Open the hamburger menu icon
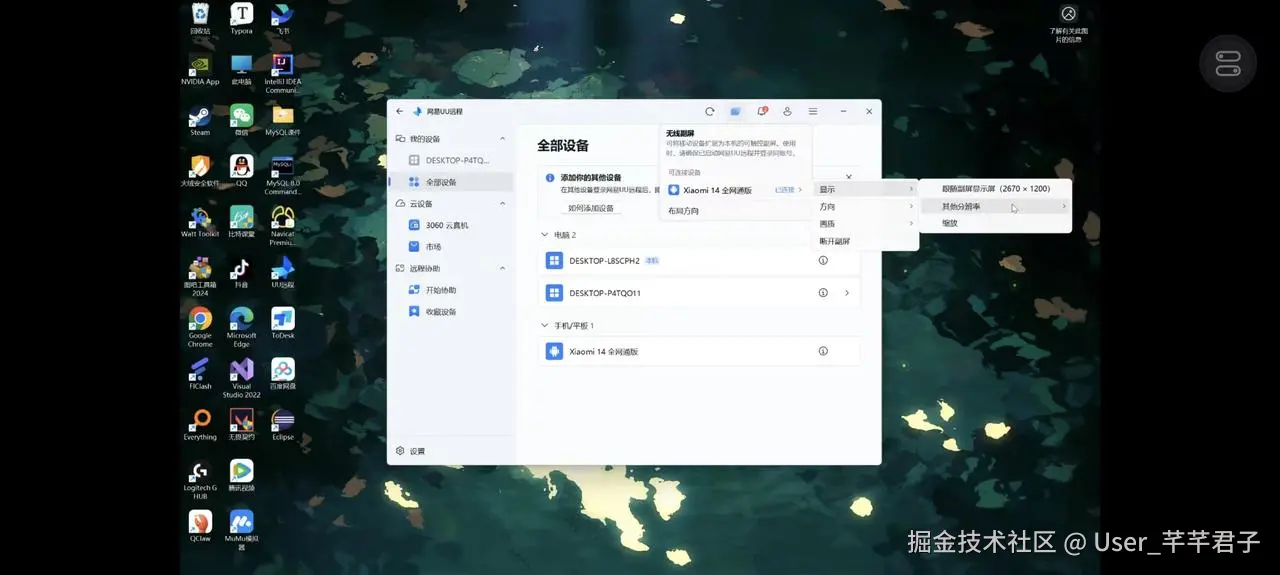The image size is (1280, 575). coord(814,112)
